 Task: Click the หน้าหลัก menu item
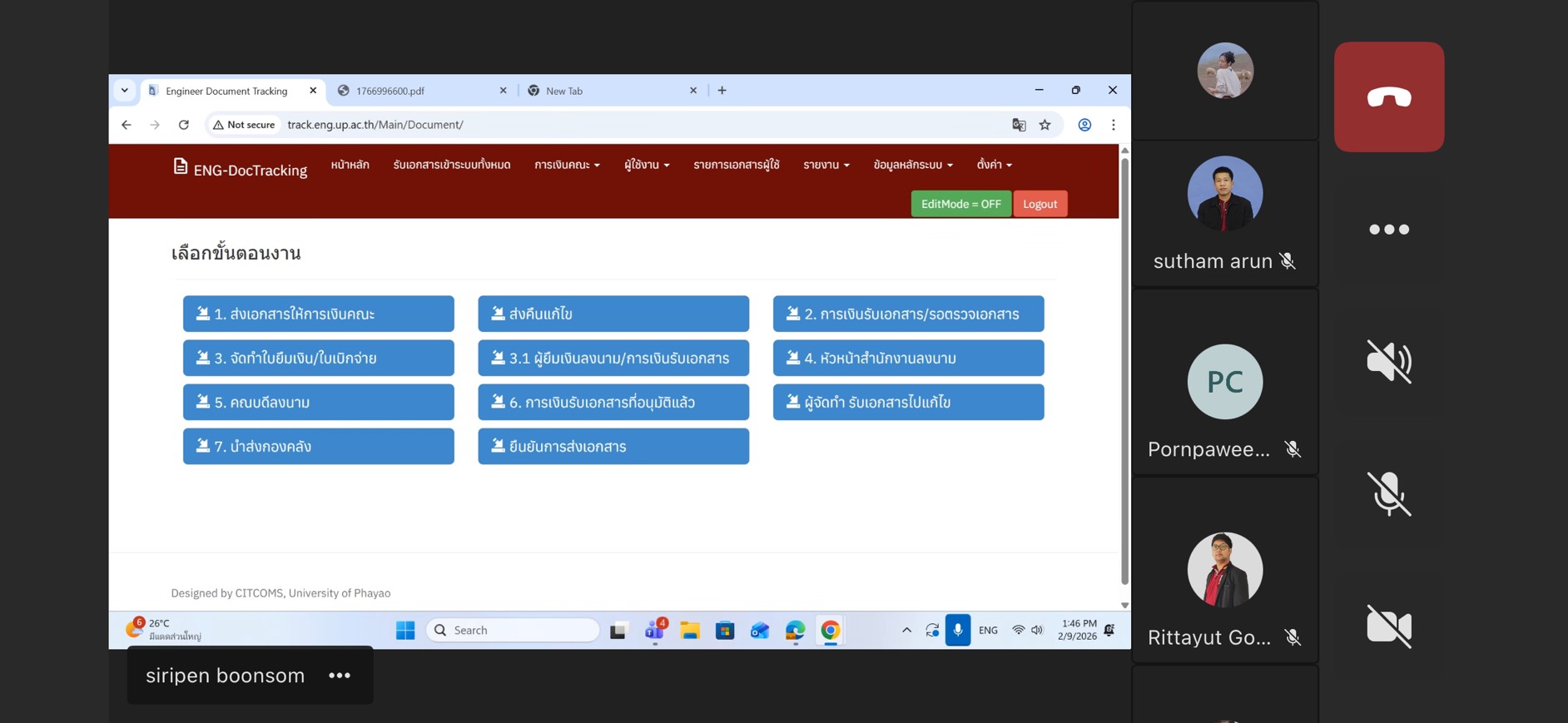350,165
